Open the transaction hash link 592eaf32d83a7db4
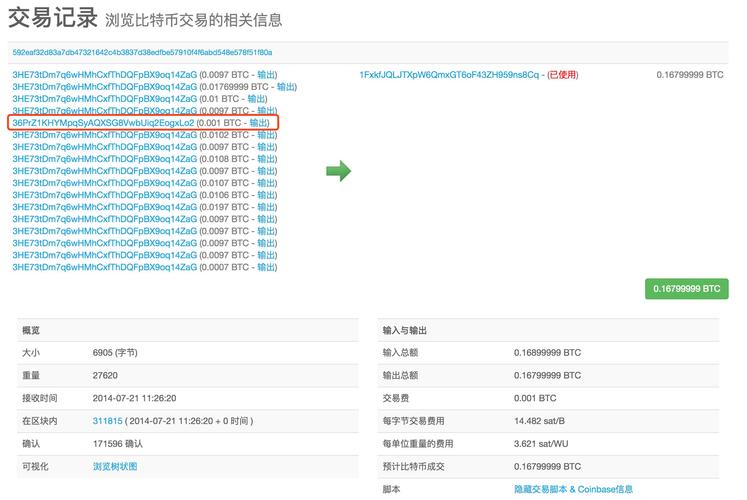747x500 pixels. [142, 52]
